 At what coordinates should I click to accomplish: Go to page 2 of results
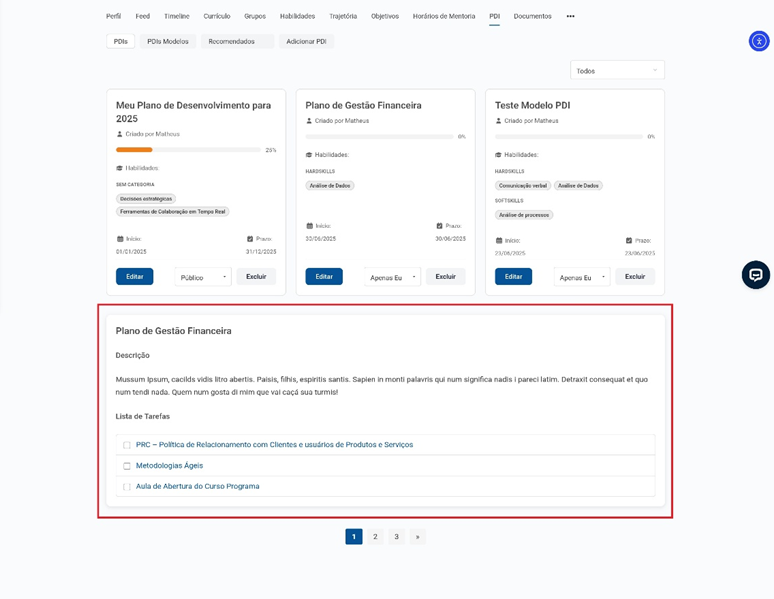(x=375, y=537)
